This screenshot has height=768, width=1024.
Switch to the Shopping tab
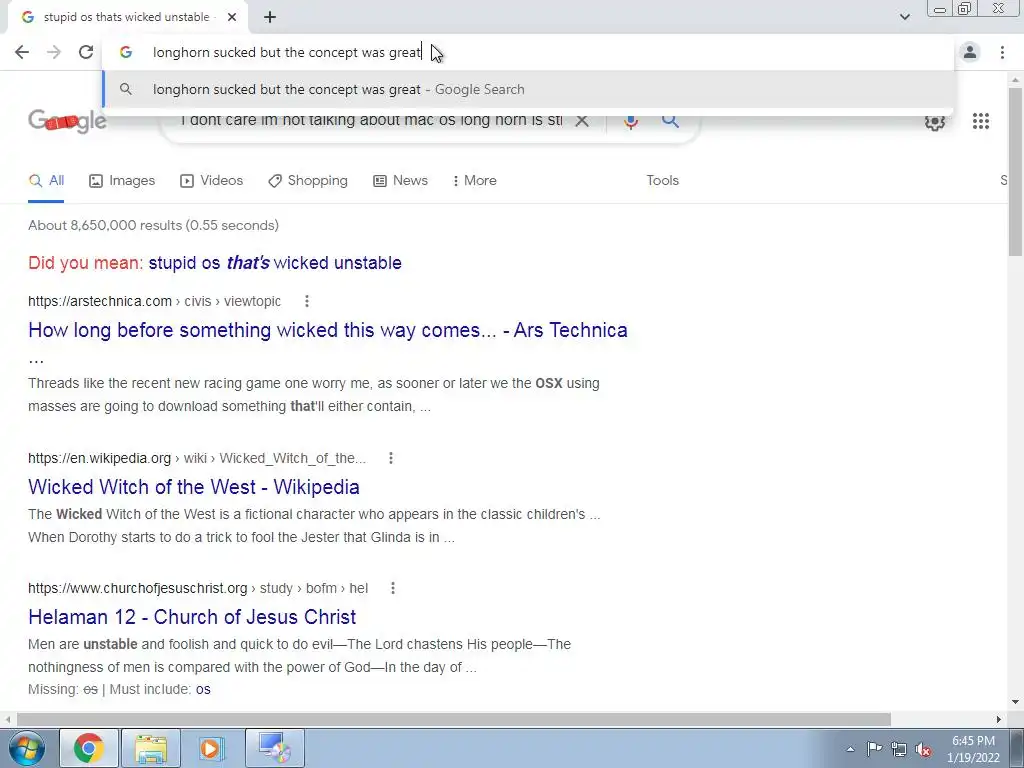pos(308,181)
